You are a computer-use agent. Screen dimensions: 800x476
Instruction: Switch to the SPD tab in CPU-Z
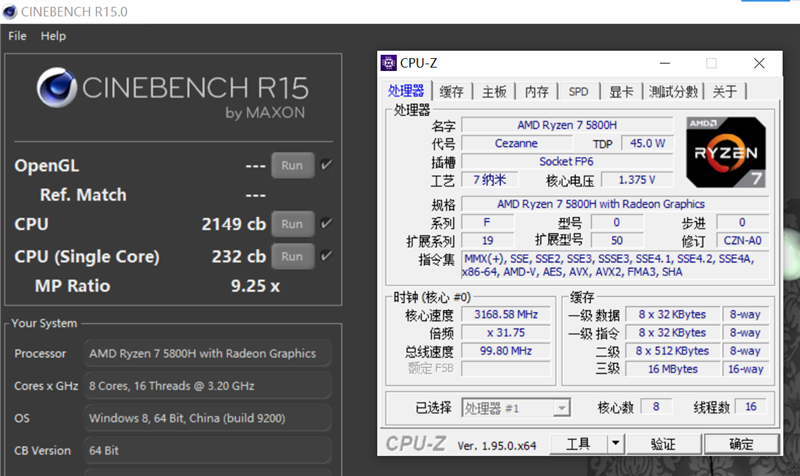click(x=578, y=92)
